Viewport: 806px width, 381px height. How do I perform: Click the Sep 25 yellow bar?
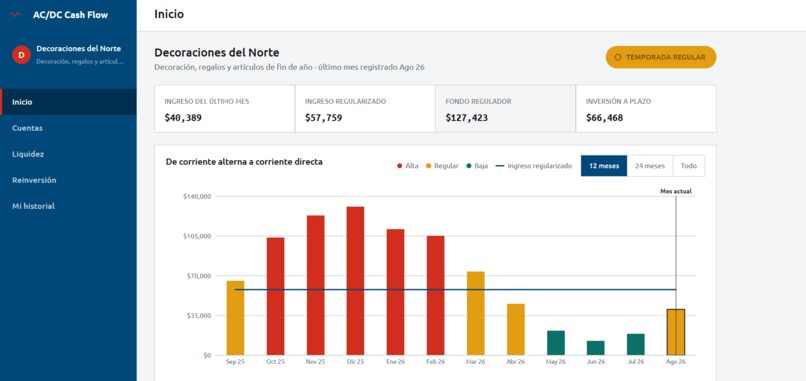coord(235,318)
